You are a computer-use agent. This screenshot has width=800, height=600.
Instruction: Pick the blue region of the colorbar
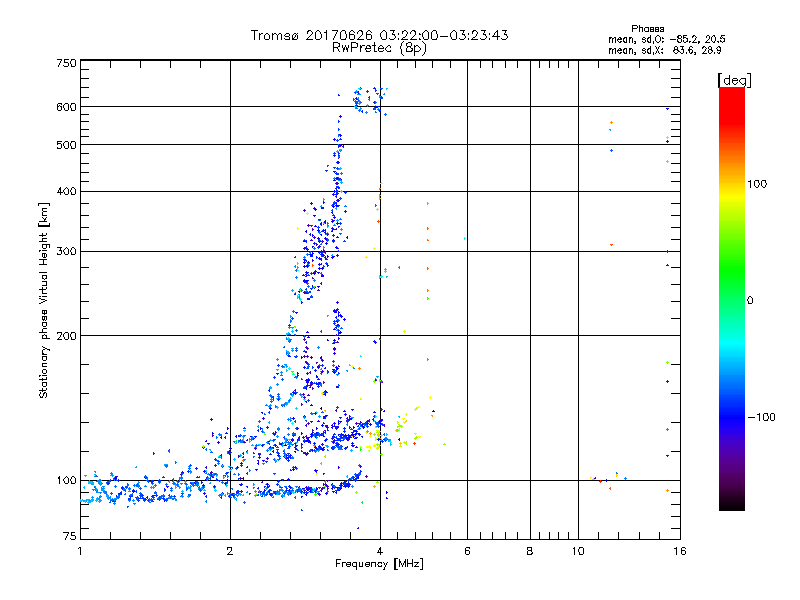click(x=731, y=400)
